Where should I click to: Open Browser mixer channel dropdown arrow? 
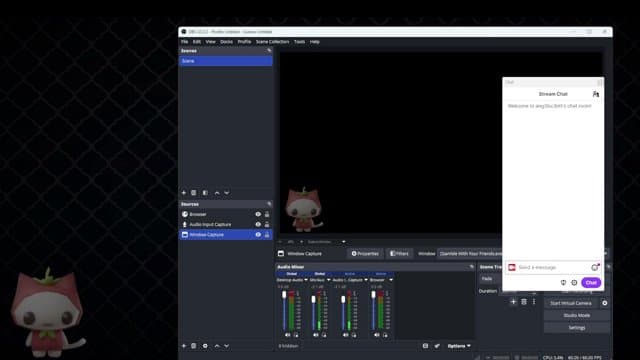391,280
